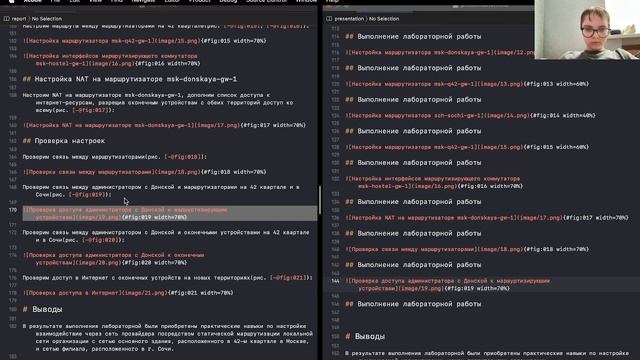Open the Window menu in menu bar

tap(306, 1)
